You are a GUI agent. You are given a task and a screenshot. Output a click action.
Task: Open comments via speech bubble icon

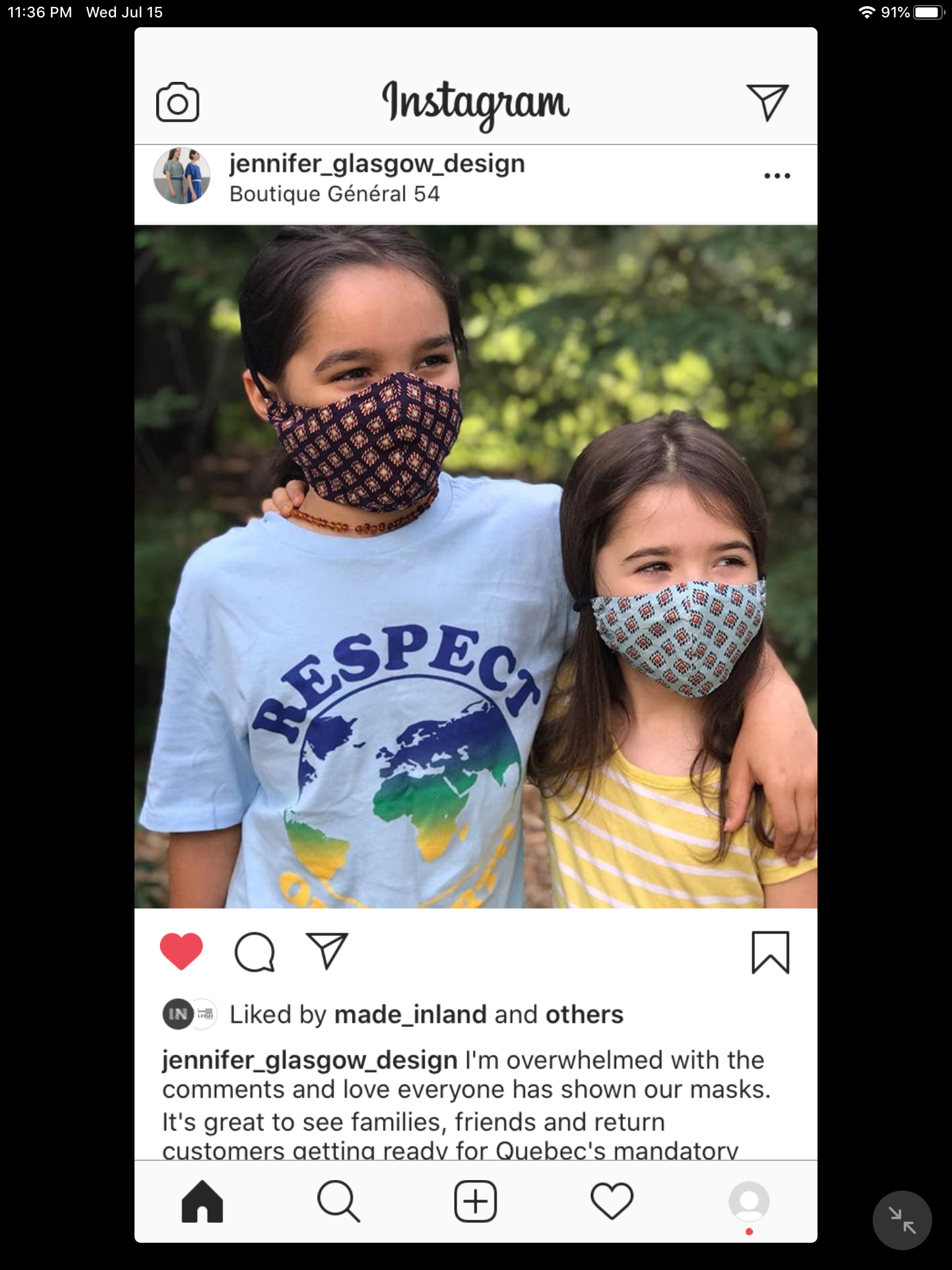[x=254, y=952]
